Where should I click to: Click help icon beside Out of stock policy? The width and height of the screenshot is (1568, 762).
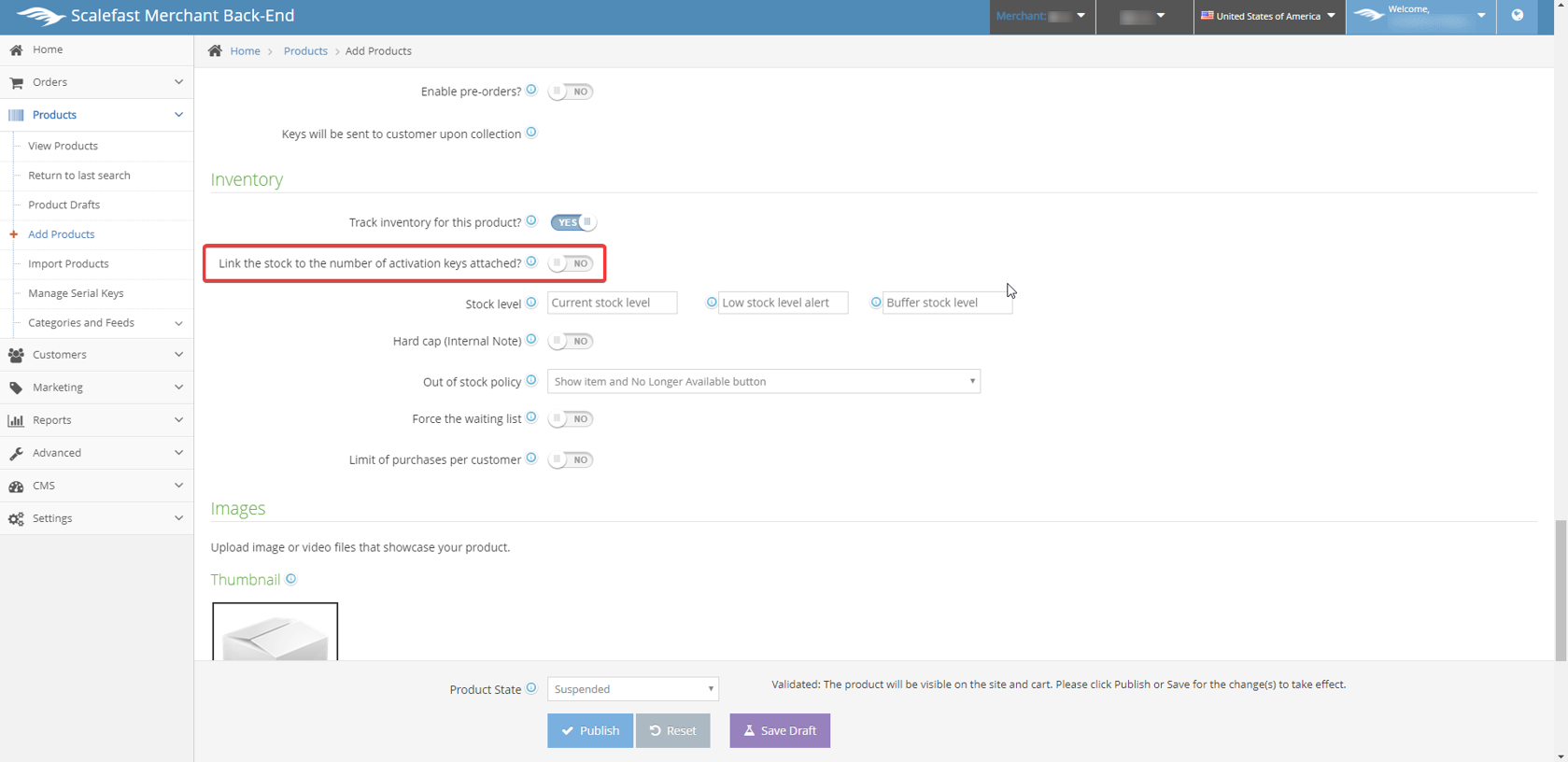pos(531,380)
